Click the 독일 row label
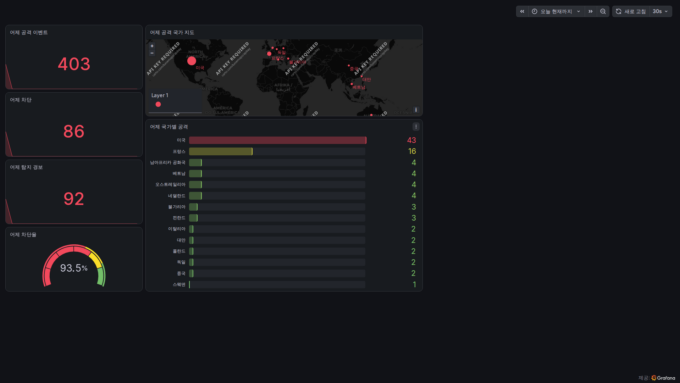Image resolution: width=680 pixels, height=383 pixels. (x=181, y=262)
